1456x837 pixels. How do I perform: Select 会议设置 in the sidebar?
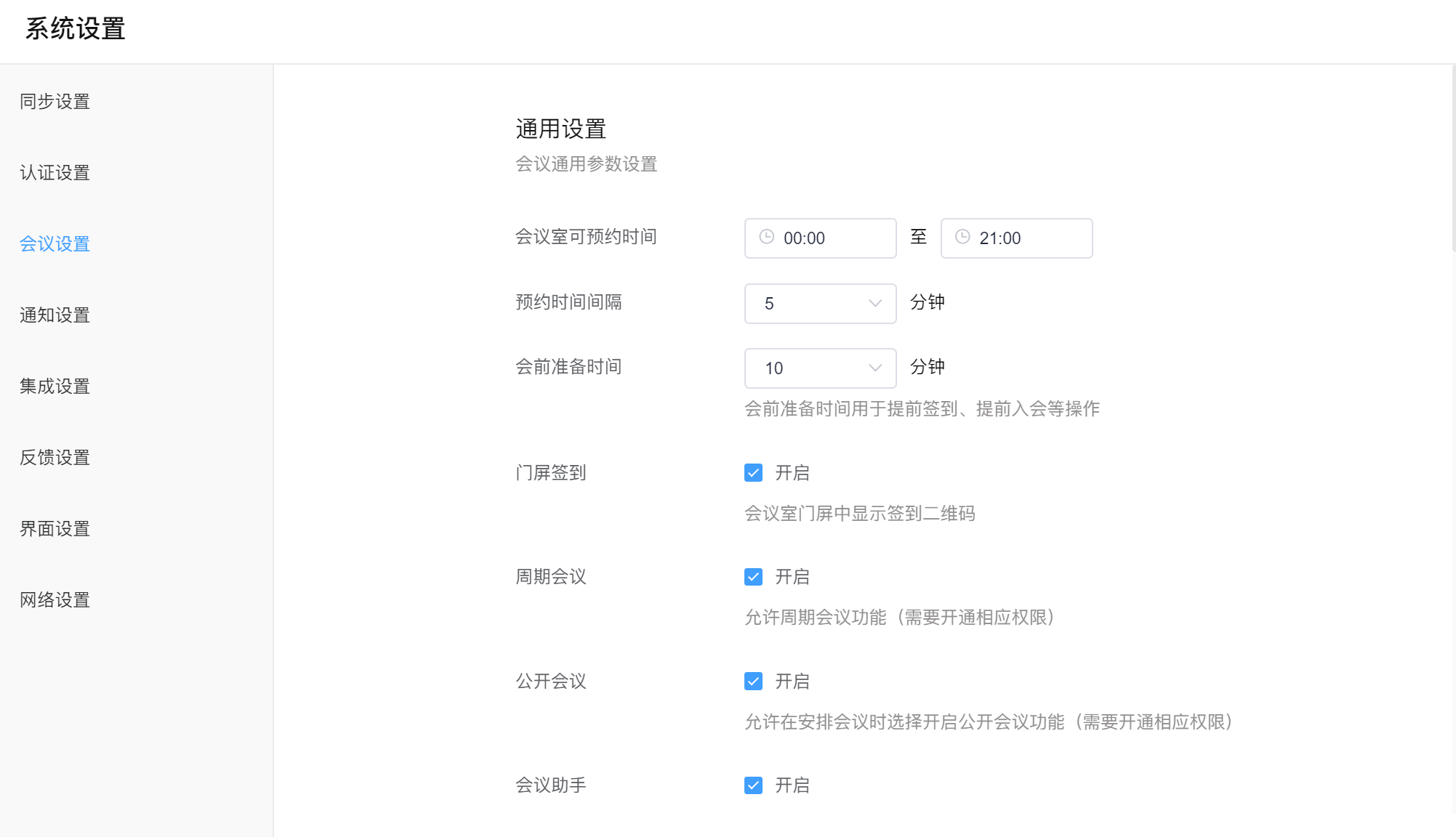tap(55, 244)
